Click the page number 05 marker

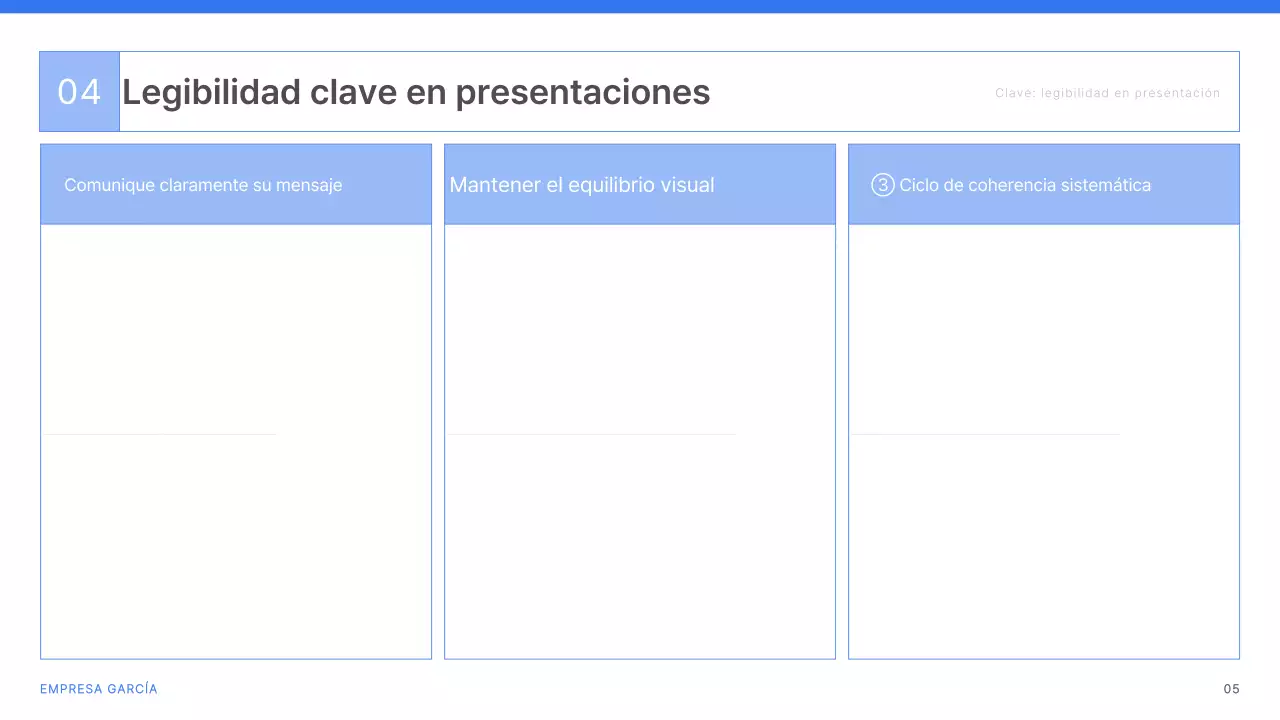pyautogui.click(x=1231, y=689)
